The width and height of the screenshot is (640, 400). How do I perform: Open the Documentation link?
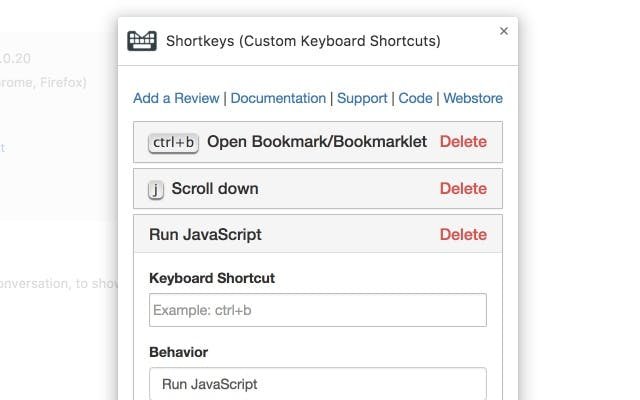(278, 98)
